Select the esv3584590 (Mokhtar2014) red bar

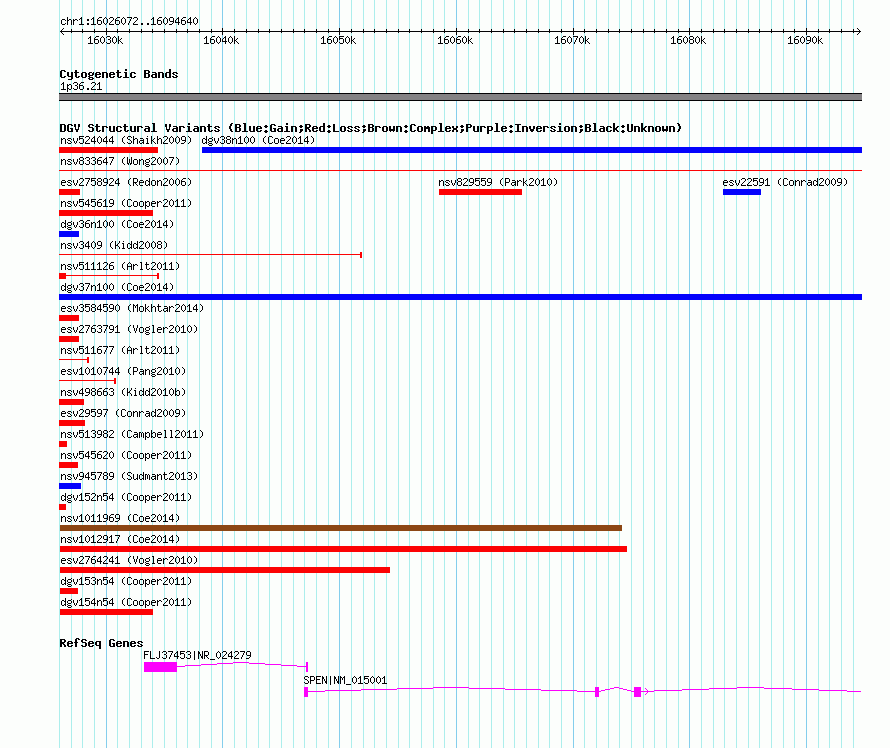point(69,318)
